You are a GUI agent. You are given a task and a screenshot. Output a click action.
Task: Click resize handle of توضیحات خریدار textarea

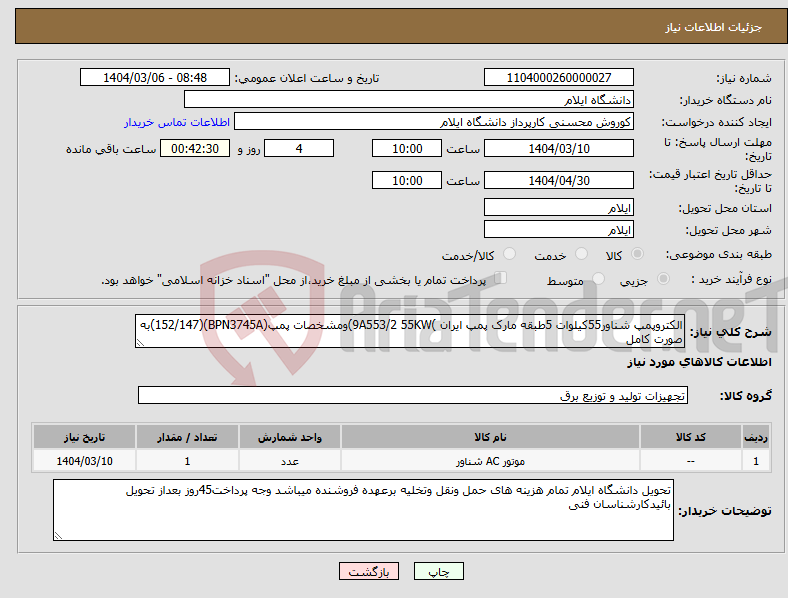click(58, 536)
